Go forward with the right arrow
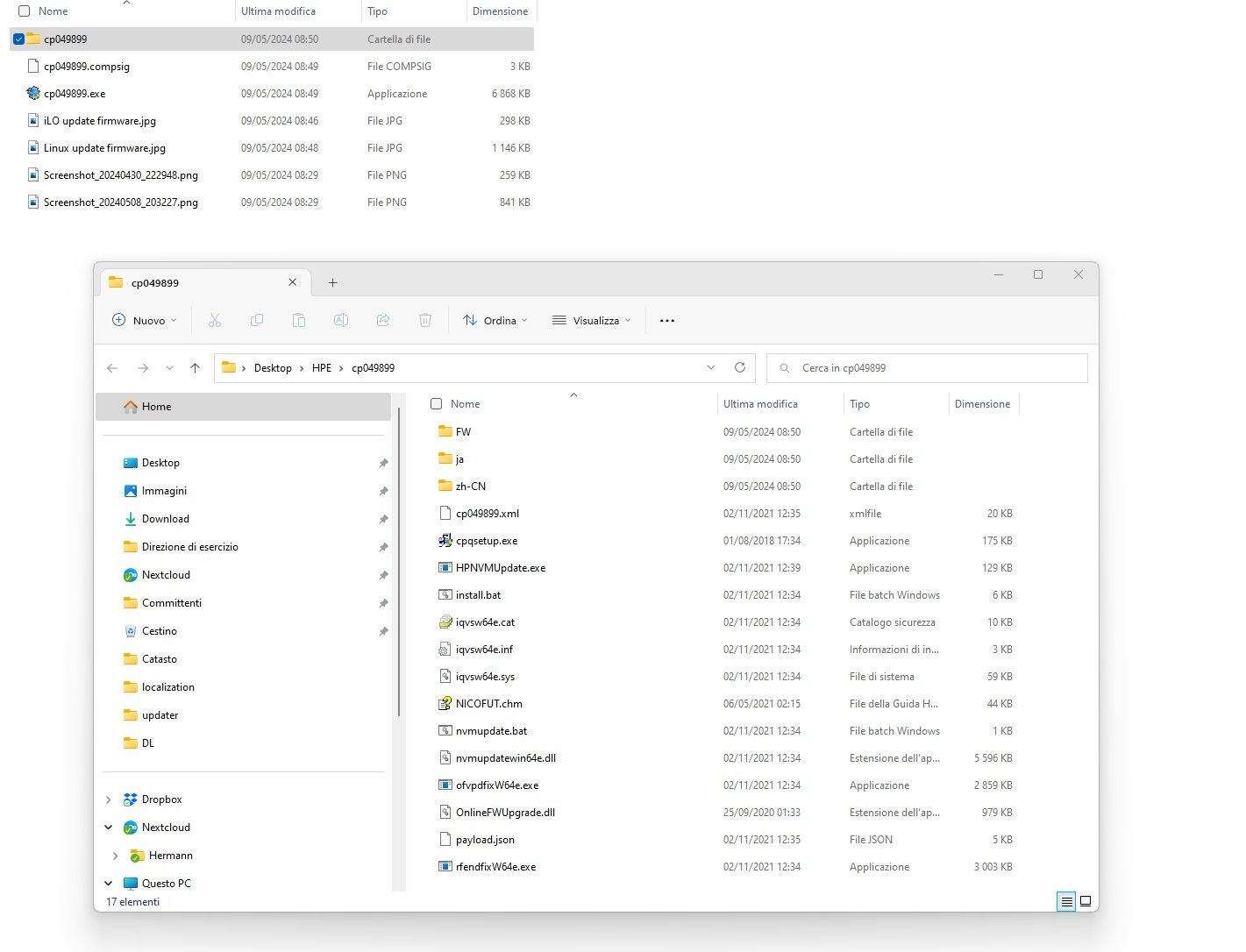This screenshot has height=952, width=1246. point(143,368)
